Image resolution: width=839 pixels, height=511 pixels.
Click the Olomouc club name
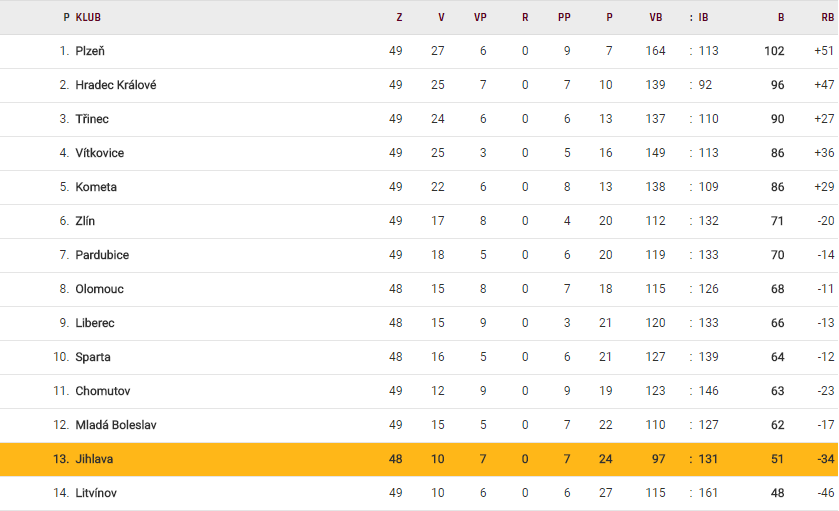point(98,289)
